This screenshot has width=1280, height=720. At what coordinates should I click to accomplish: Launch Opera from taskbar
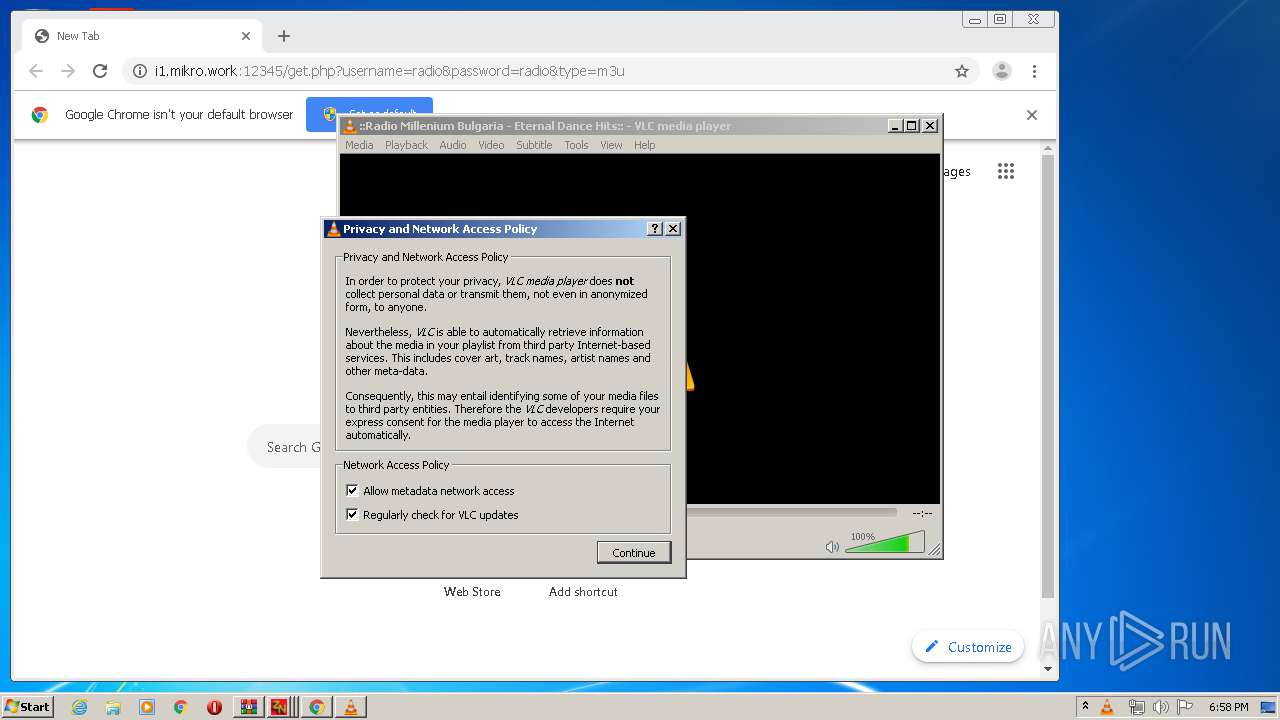coord(214,707)
